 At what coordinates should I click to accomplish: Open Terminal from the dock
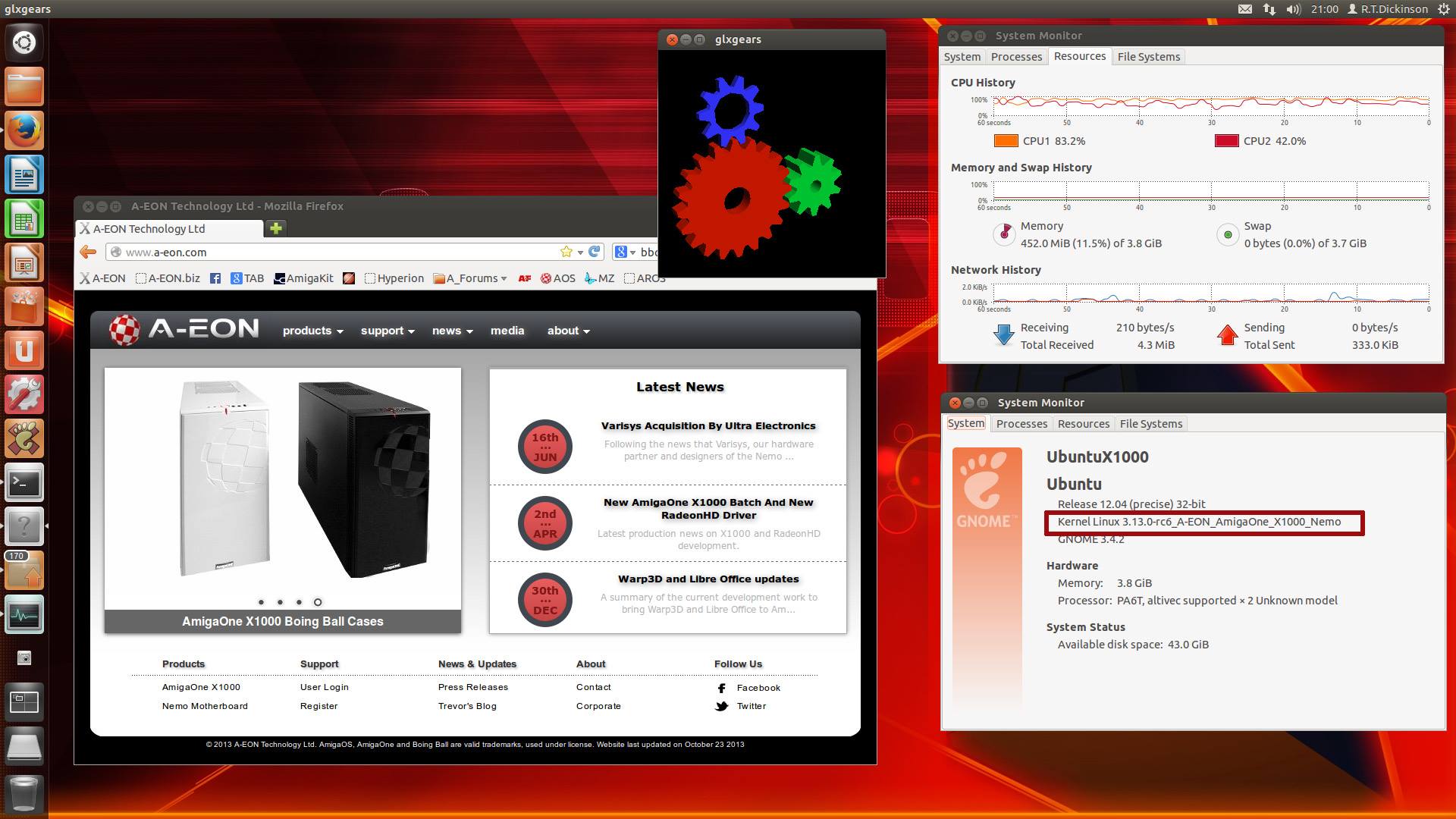coord(24,483)
